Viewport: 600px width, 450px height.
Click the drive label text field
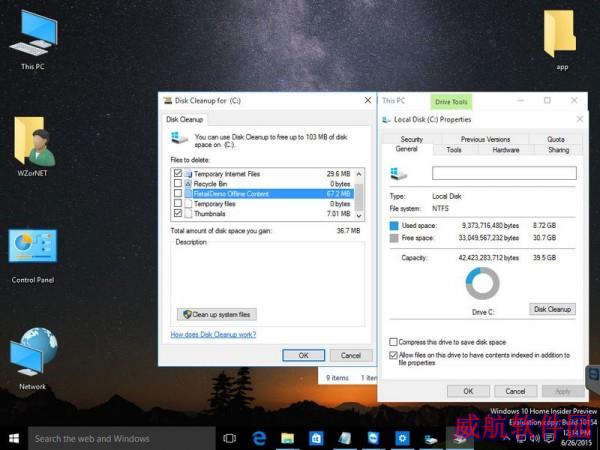coord(504,173)
